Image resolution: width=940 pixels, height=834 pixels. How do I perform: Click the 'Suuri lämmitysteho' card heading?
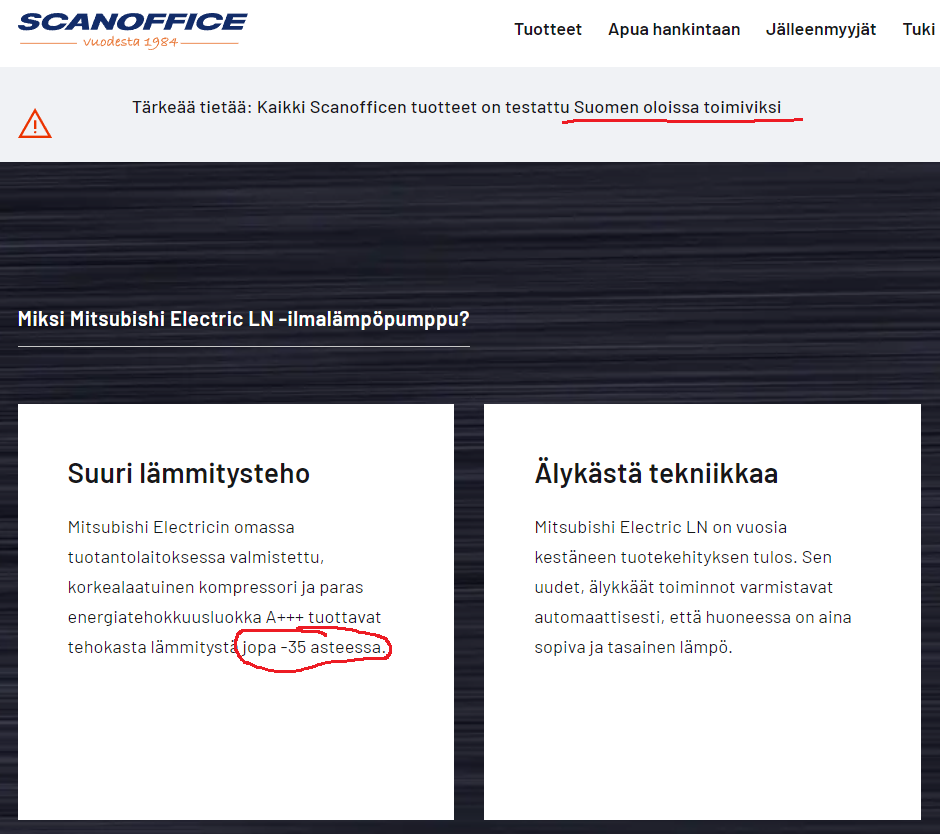coord(188,474)
